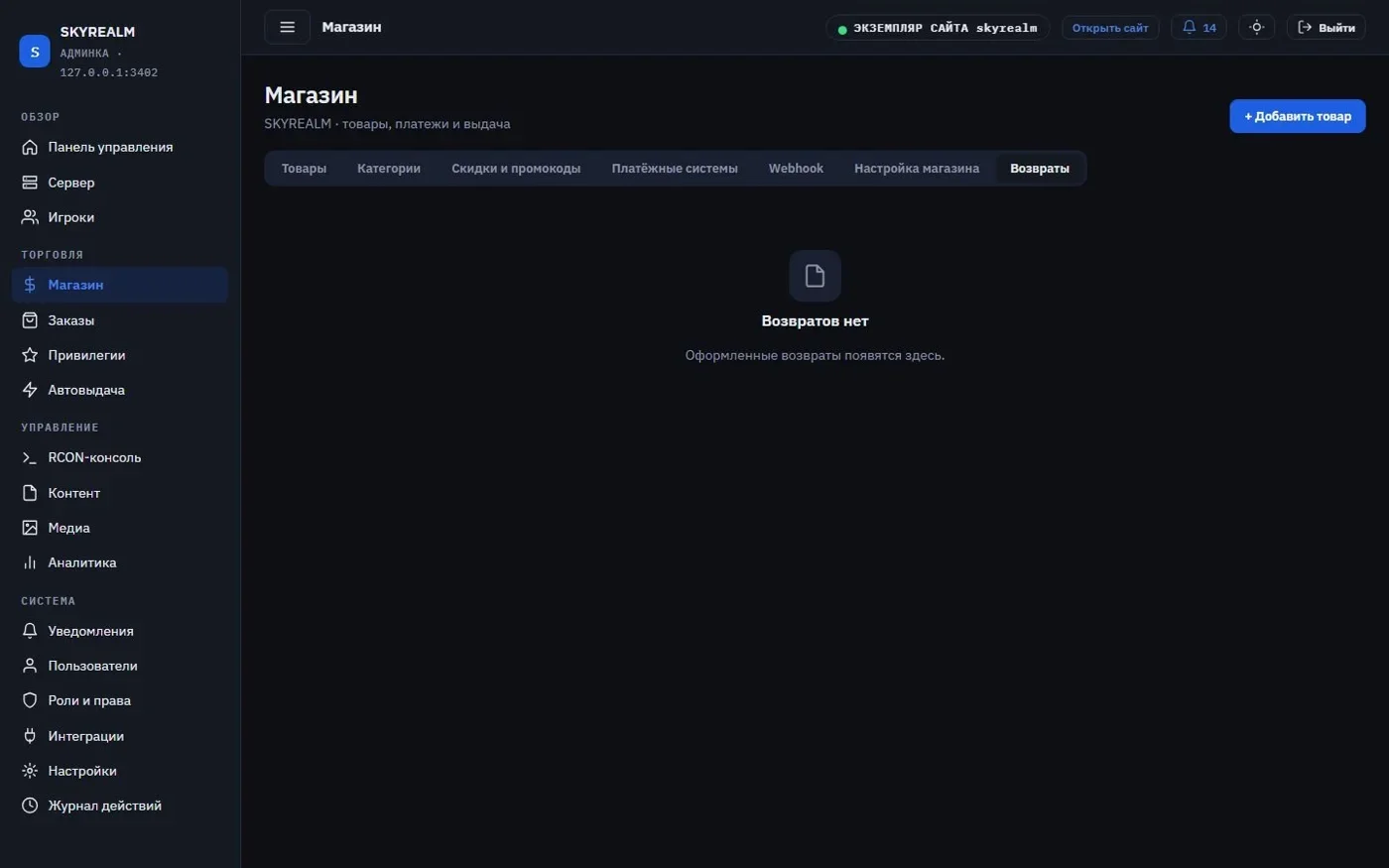Click the image icon beside Медиа
1389x868 pixels.
30,528
